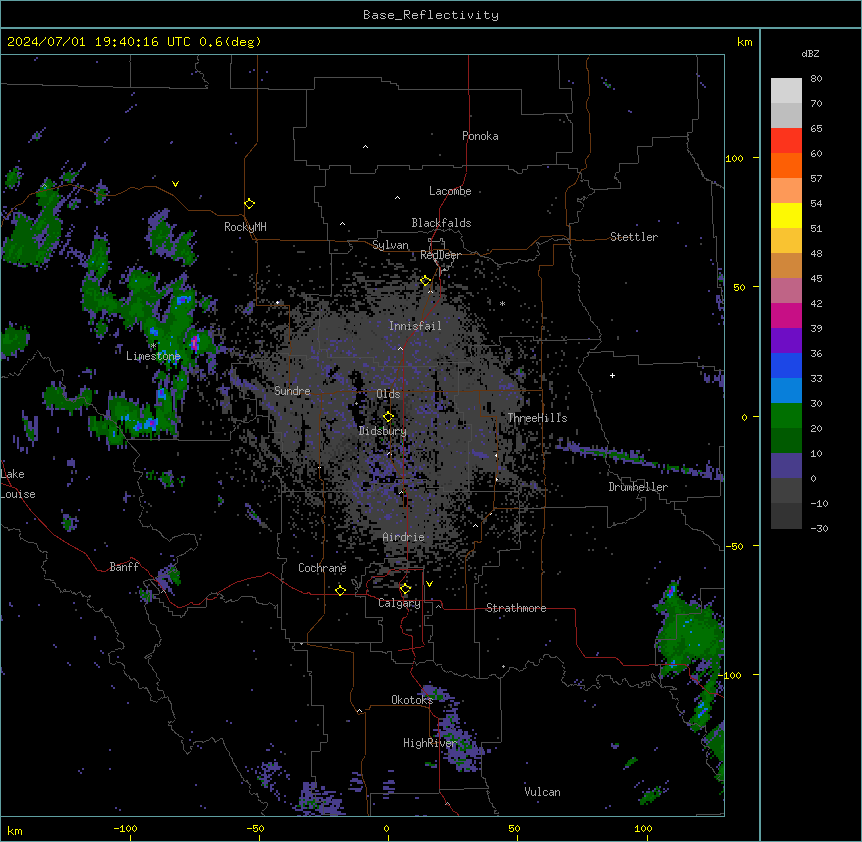862x842 pixels.
Task: Click the green 30 dBZ legend swatch
Action: [x=786, y=416]
